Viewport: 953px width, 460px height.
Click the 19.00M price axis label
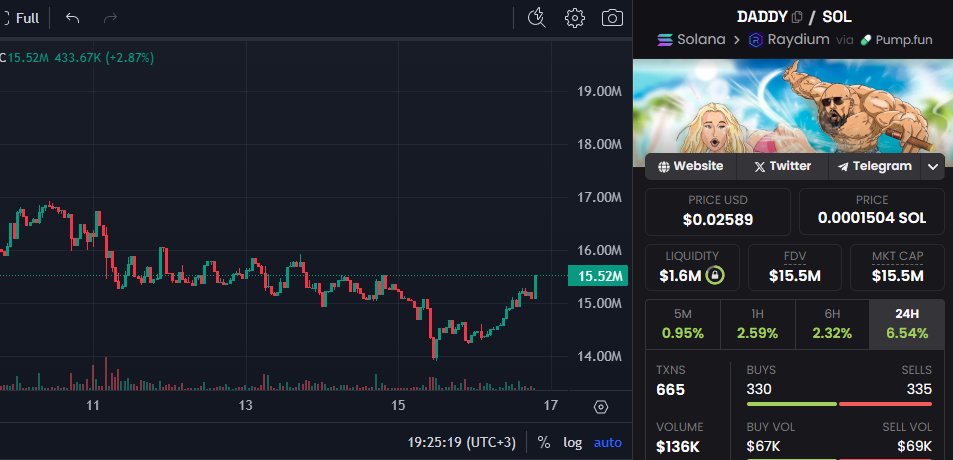(x=599, y=92)
